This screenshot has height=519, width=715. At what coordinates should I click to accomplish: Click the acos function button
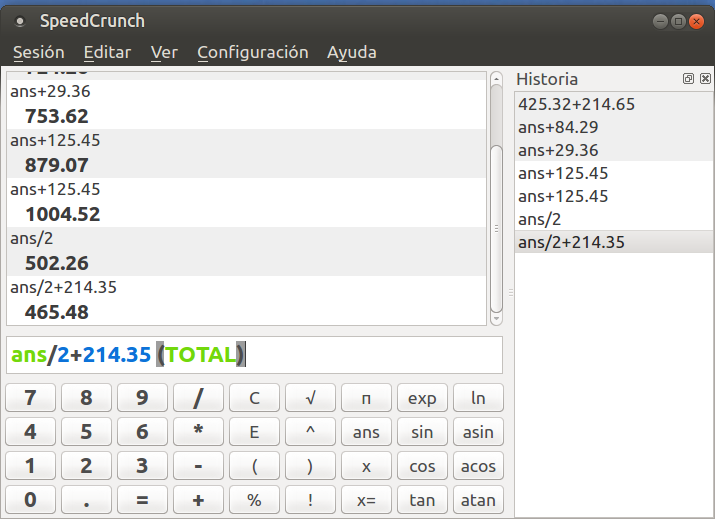click(x=478, y=466)
